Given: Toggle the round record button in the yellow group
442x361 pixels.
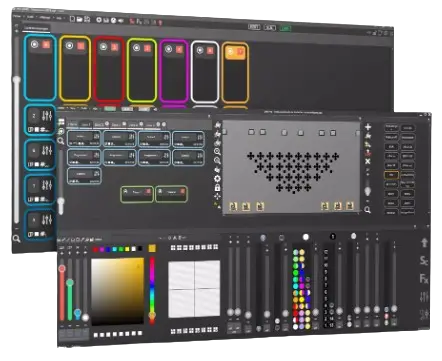Looking at the screenshot, I should [69, 46].
